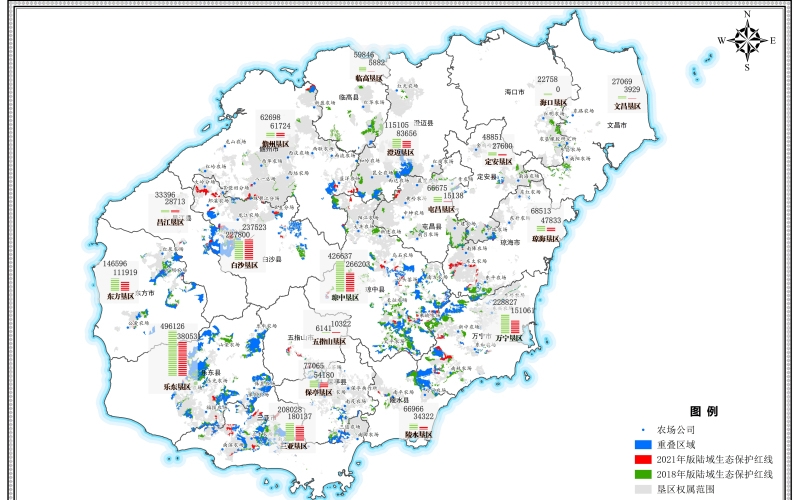Click the green 2018年版 legend swatch

click(643, 473)
